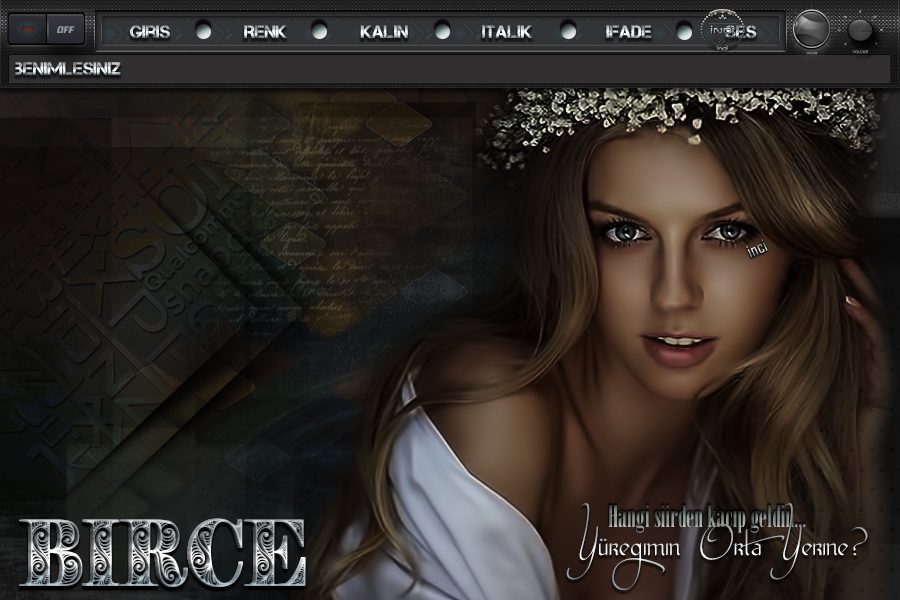Click the dotted circular inci emblem

click(720, 30)
